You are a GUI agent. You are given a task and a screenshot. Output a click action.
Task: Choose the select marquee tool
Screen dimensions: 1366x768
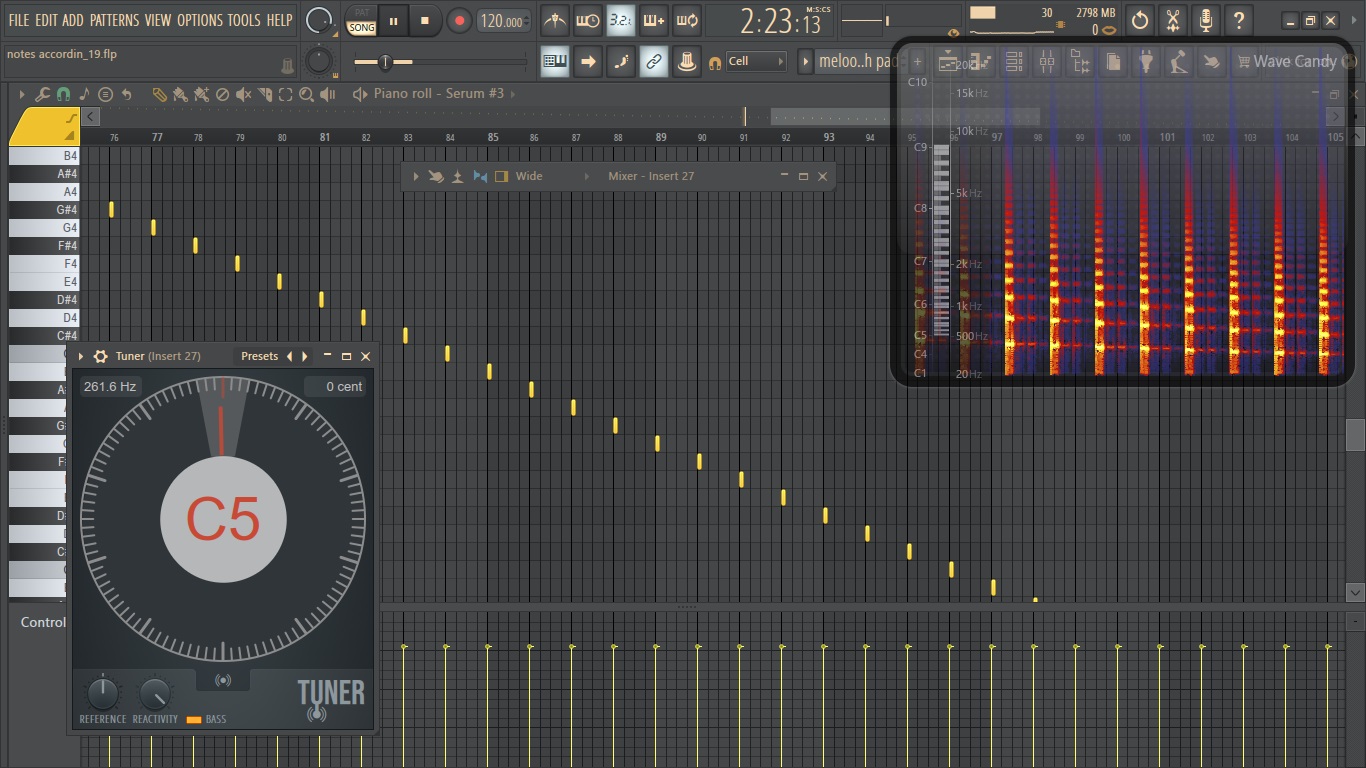click(x=286, y=94)
